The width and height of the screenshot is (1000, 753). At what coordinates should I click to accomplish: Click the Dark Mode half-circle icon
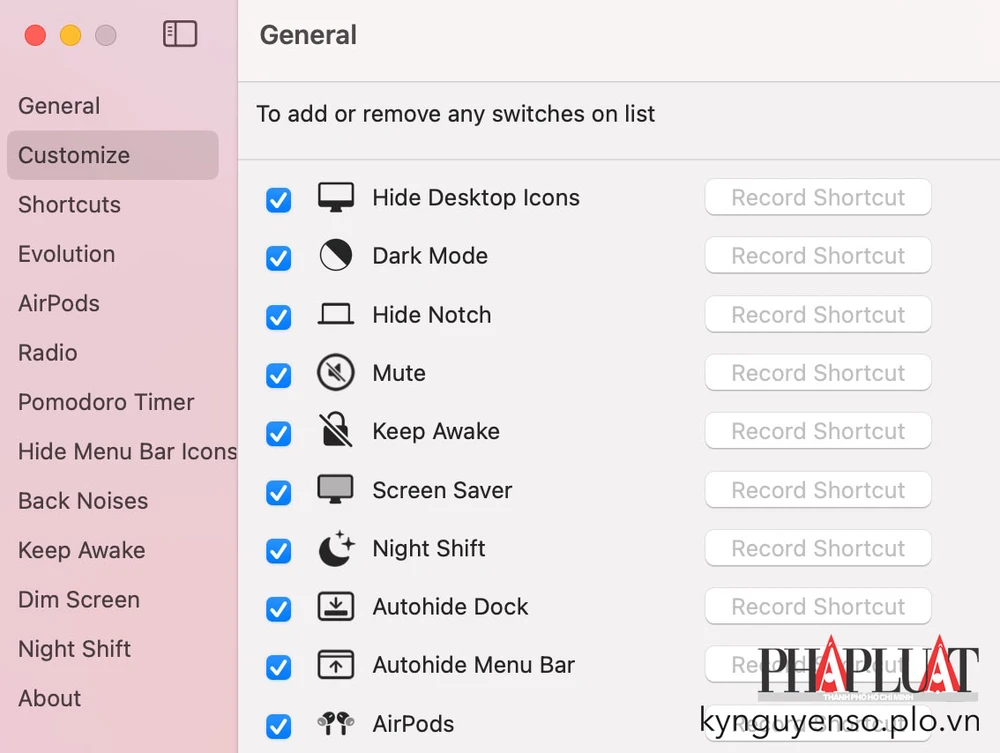336,256
